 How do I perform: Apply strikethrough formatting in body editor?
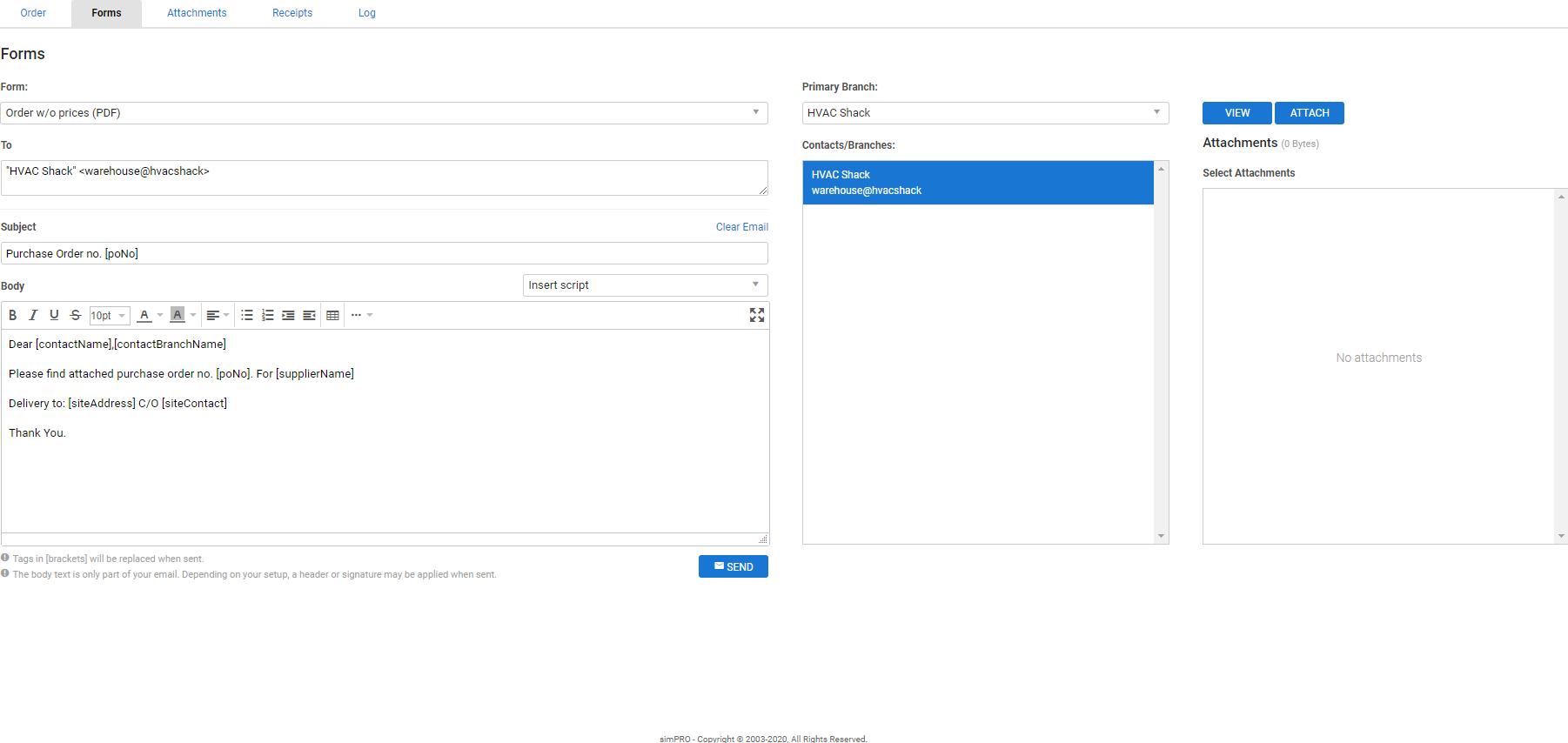(x=76, y=315)
